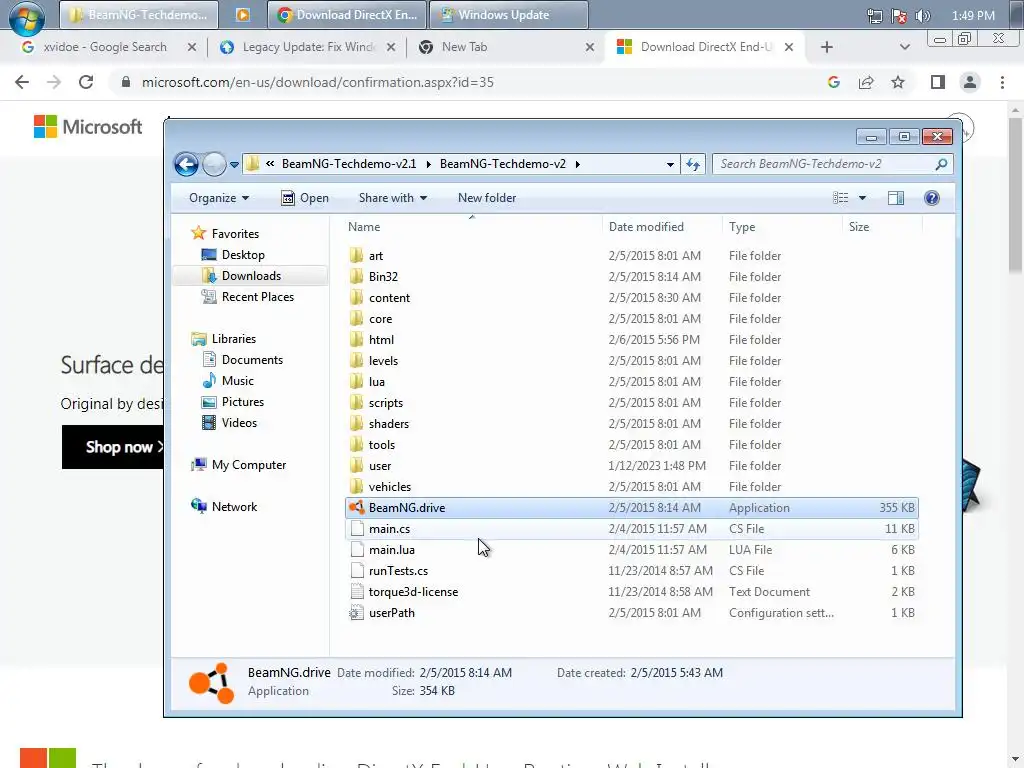Select Downloads in the navigation pane
The width and height of the screenshot is (1024, 768).
(x=251, y=276)
